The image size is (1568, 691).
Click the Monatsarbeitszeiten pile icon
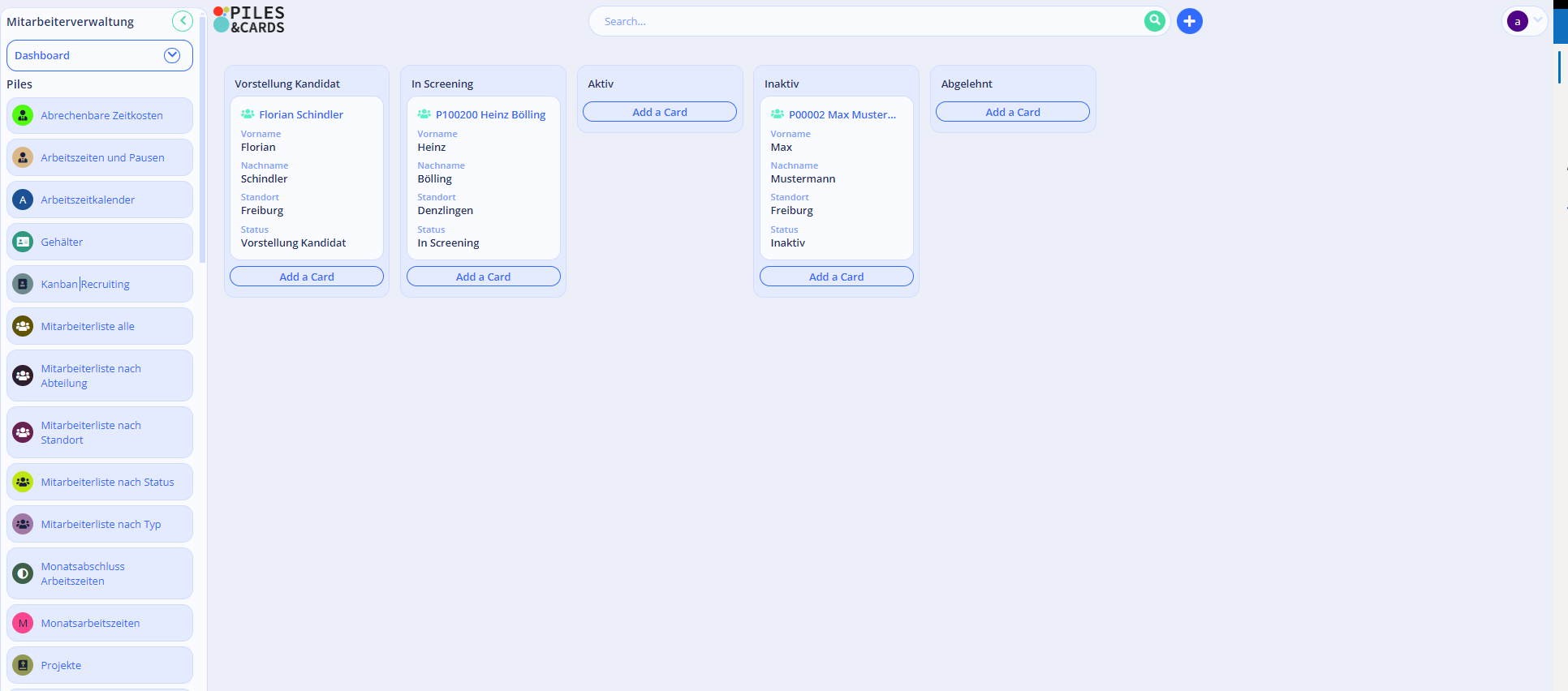23,623
